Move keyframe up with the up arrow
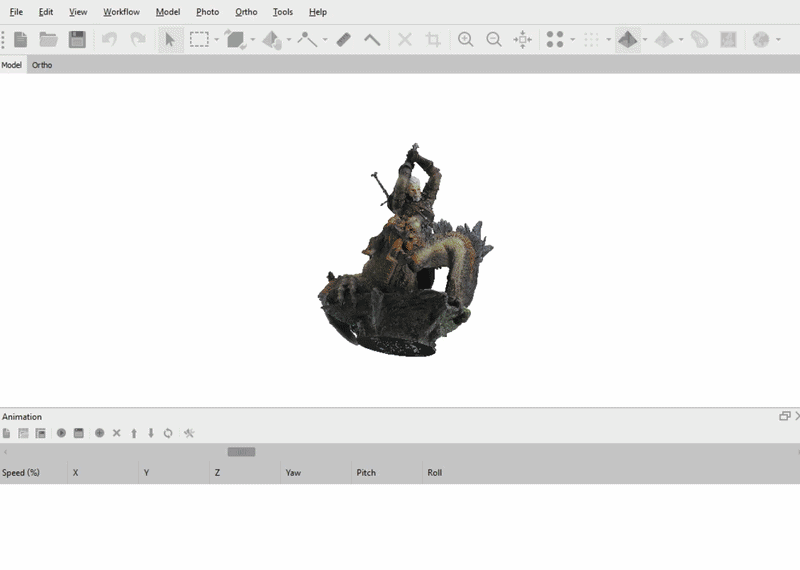The width and height of the screenshot is (800, 570). coord(134,433)
